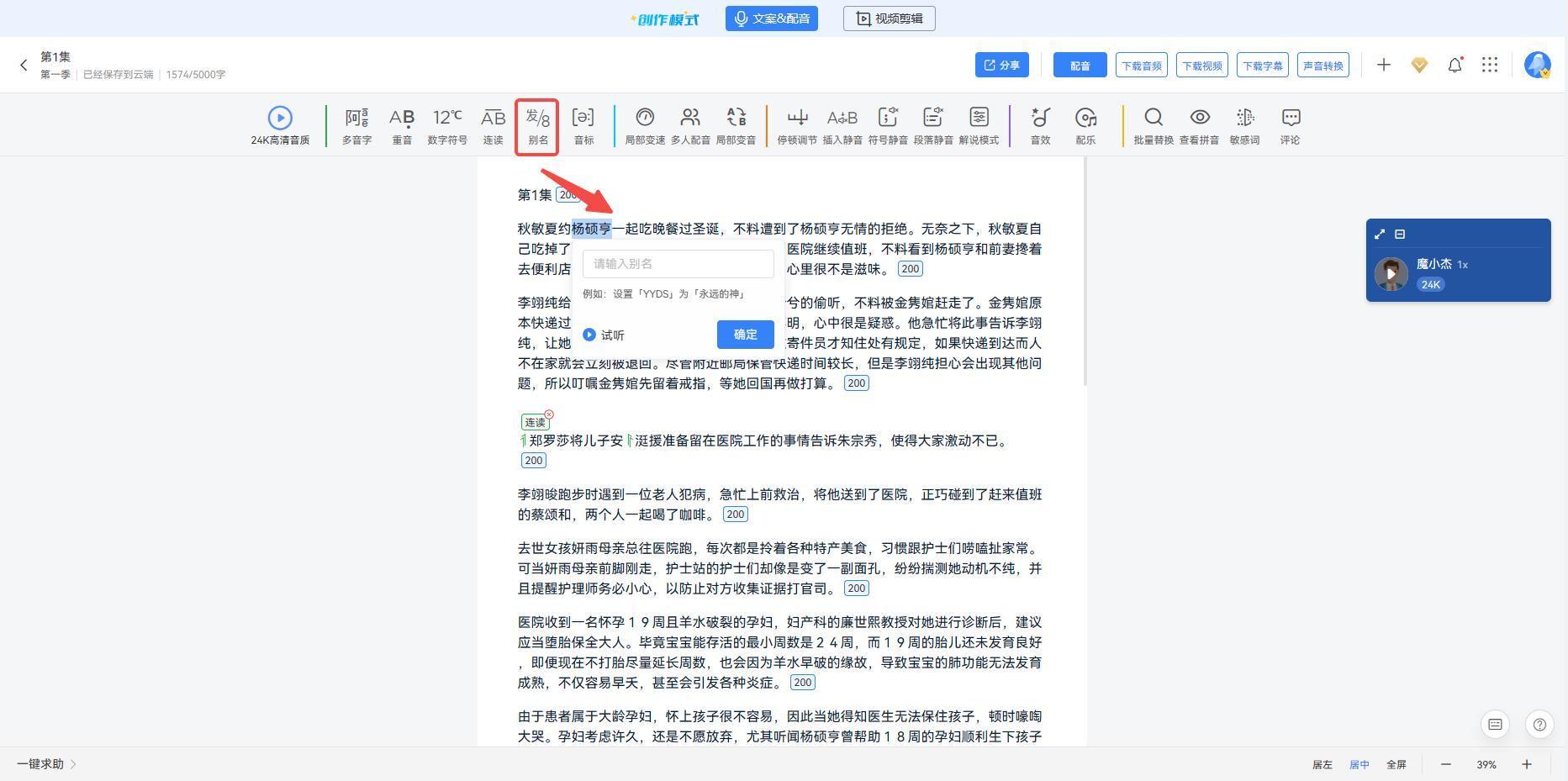Image resolution: width=1568 pixels, height=781 pixels.
Task: Select the 符号静音 tool
Action: (x=888, y=126)
